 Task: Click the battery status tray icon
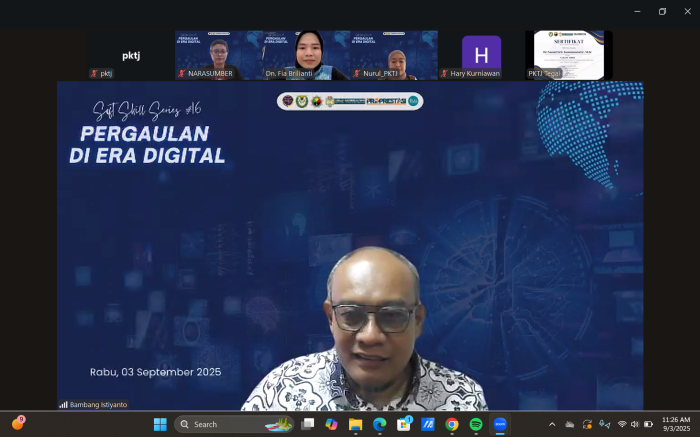click(648, 424)
